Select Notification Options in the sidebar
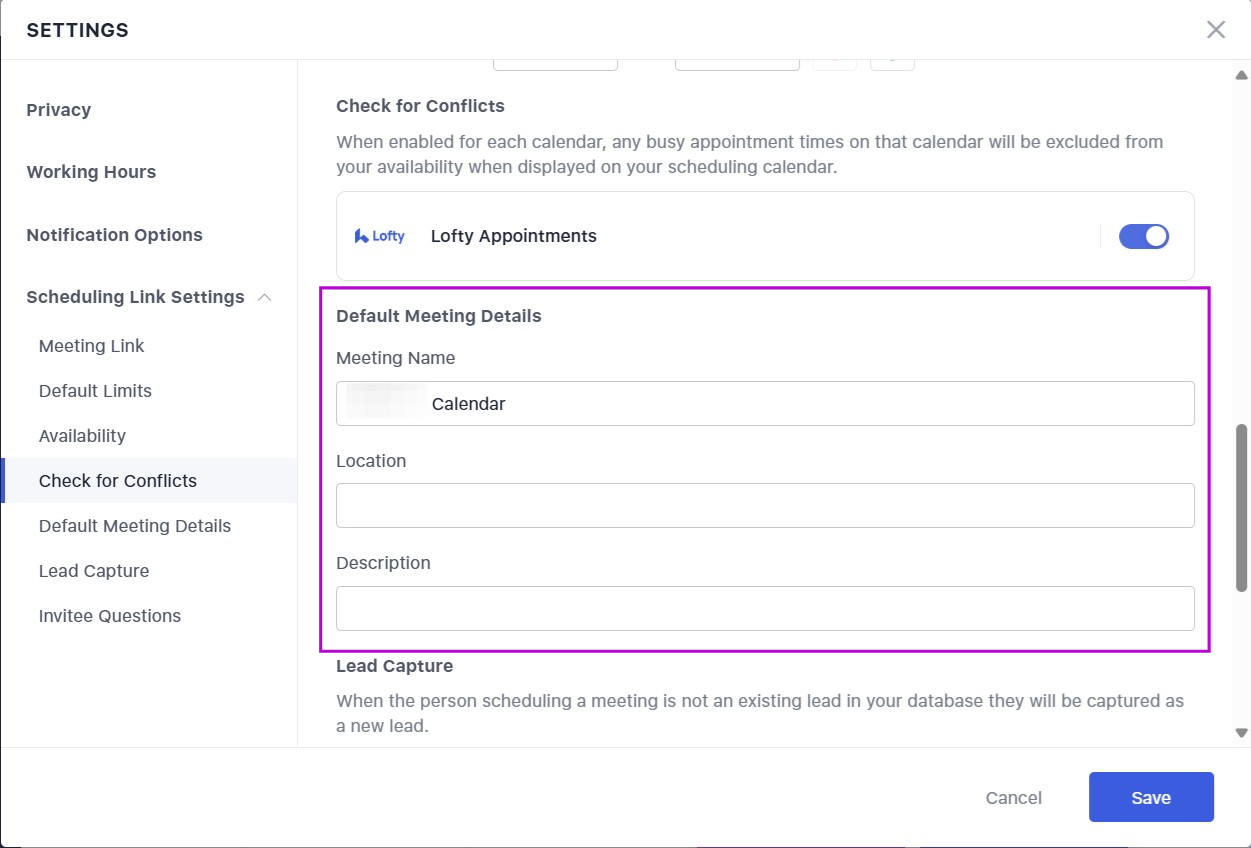Image resolution: width=1251 pixels, height=848 pixels. point(114,235)
